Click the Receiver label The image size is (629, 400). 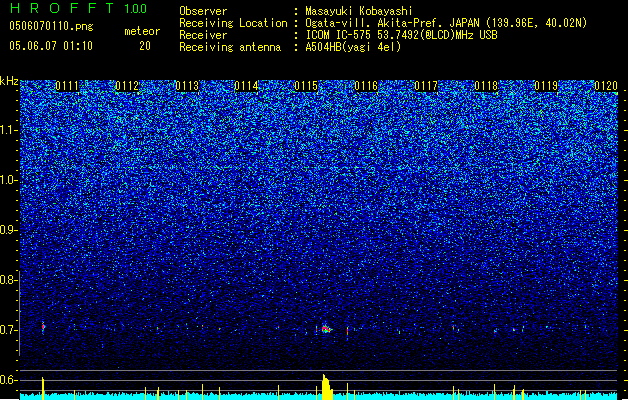click(x=203, y=35)
